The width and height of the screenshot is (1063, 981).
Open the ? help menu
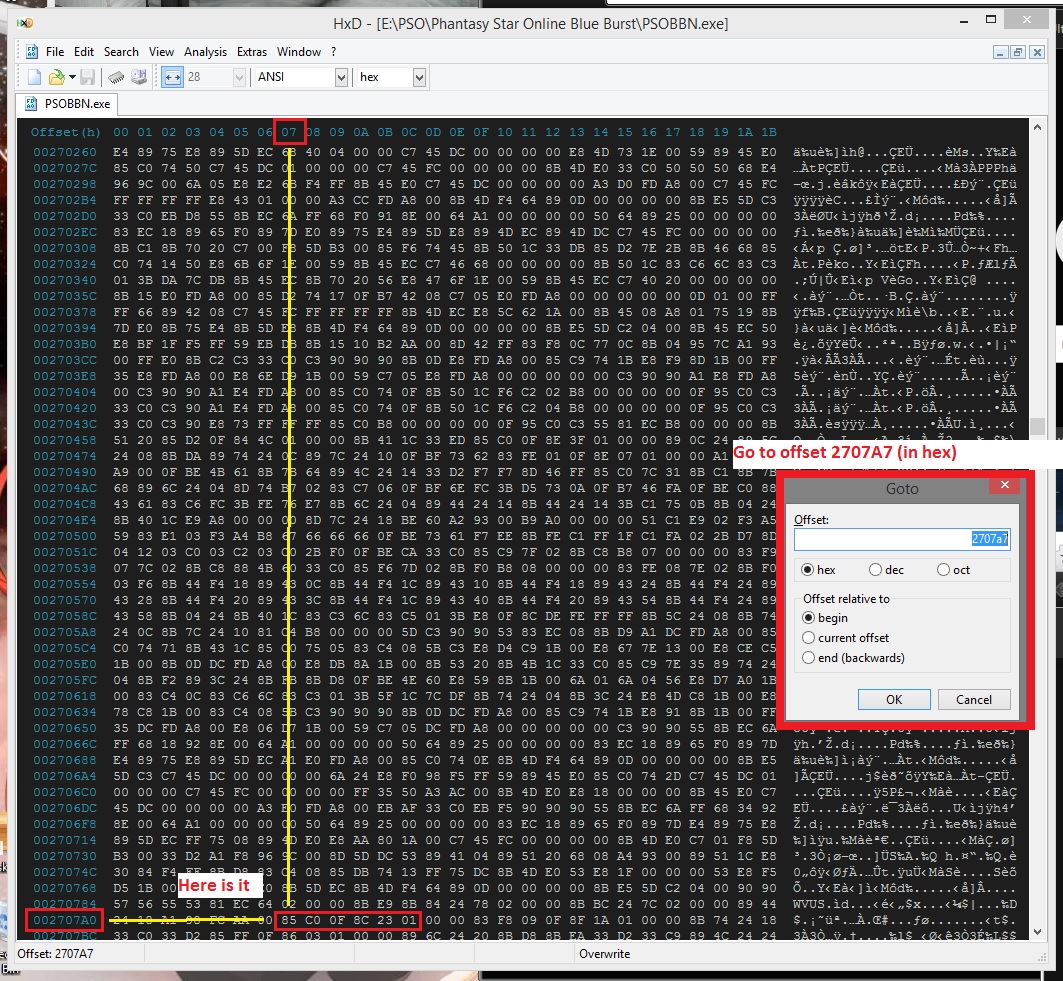[x=334, y=52]
